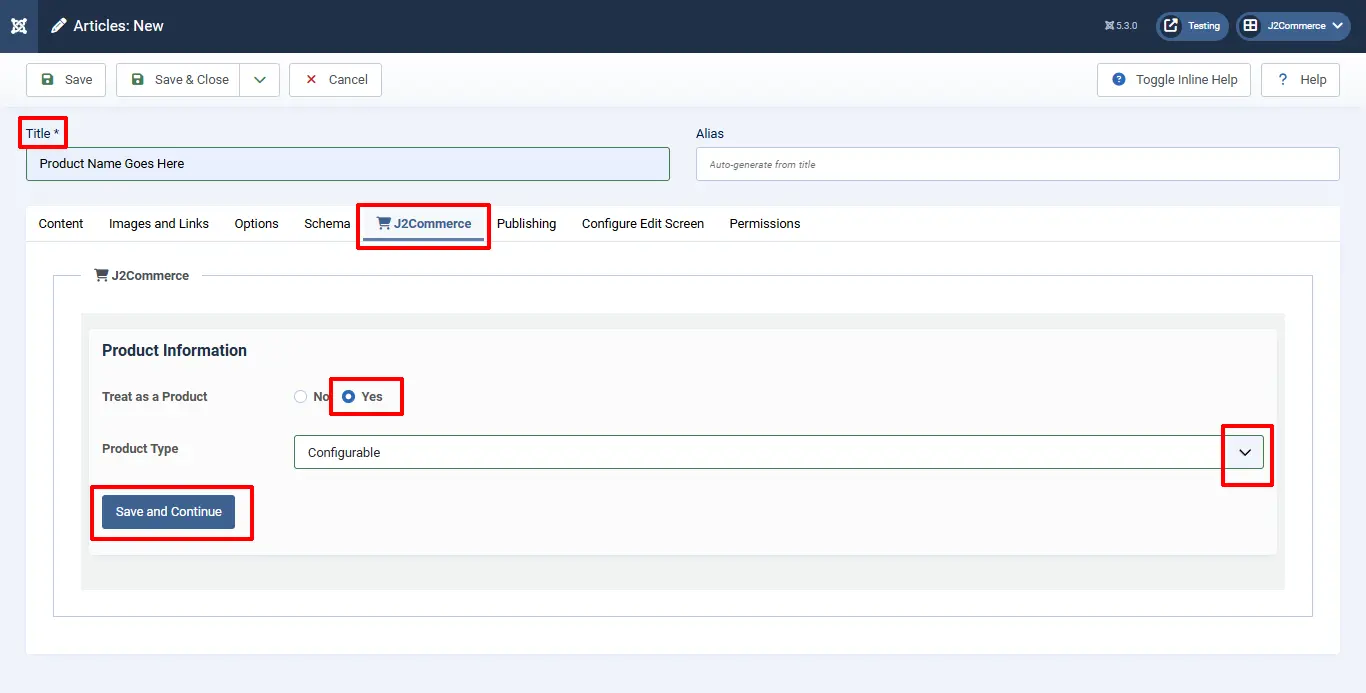Viewport: 1366px width, 693px height.
Task: Click the Joomla 5.3.0 version indicator
Action: click(x=1121, y=26)
